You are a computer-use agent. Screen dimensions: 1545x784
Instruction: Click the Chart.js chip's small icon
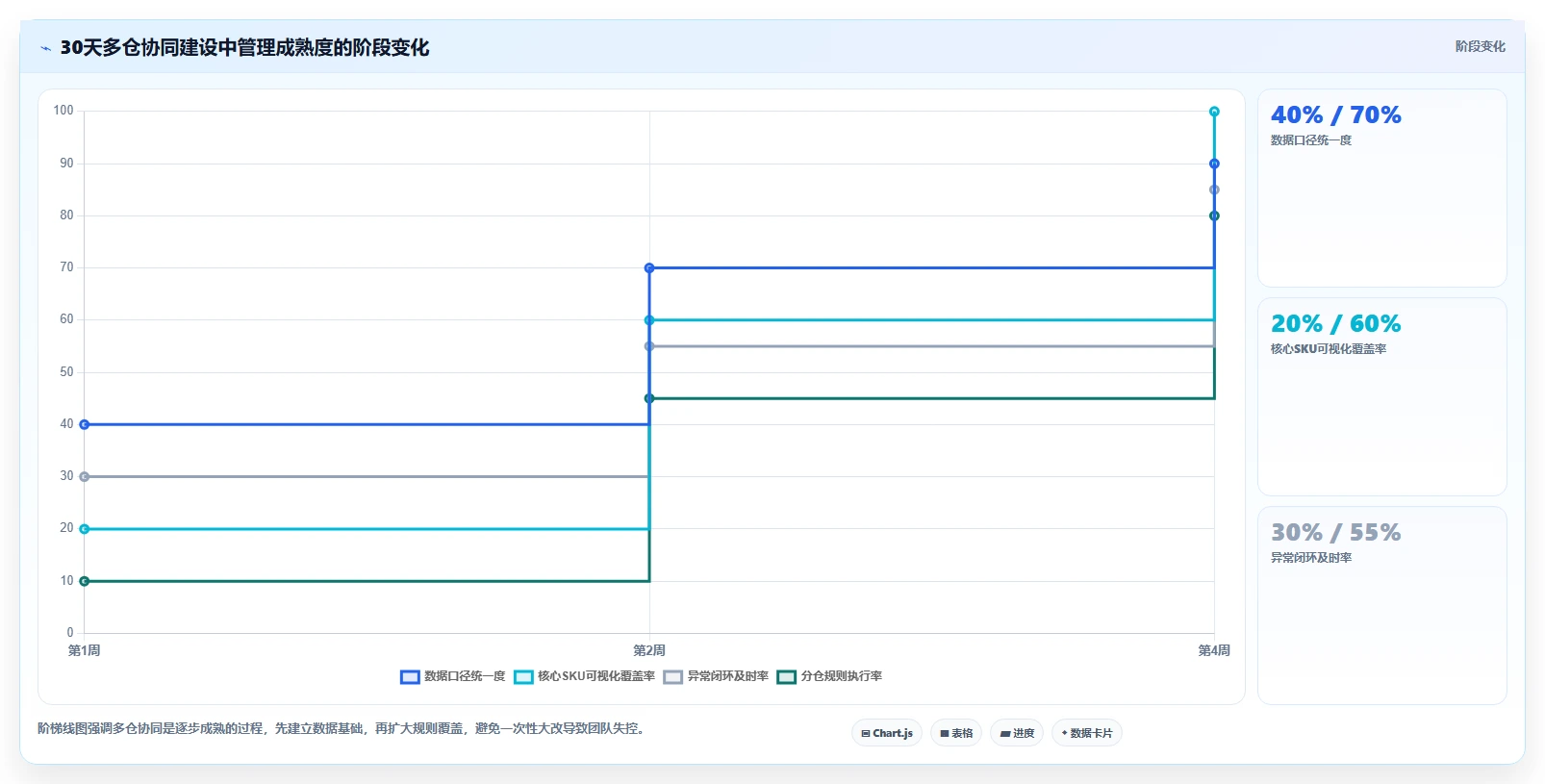[x=866, y=733]
